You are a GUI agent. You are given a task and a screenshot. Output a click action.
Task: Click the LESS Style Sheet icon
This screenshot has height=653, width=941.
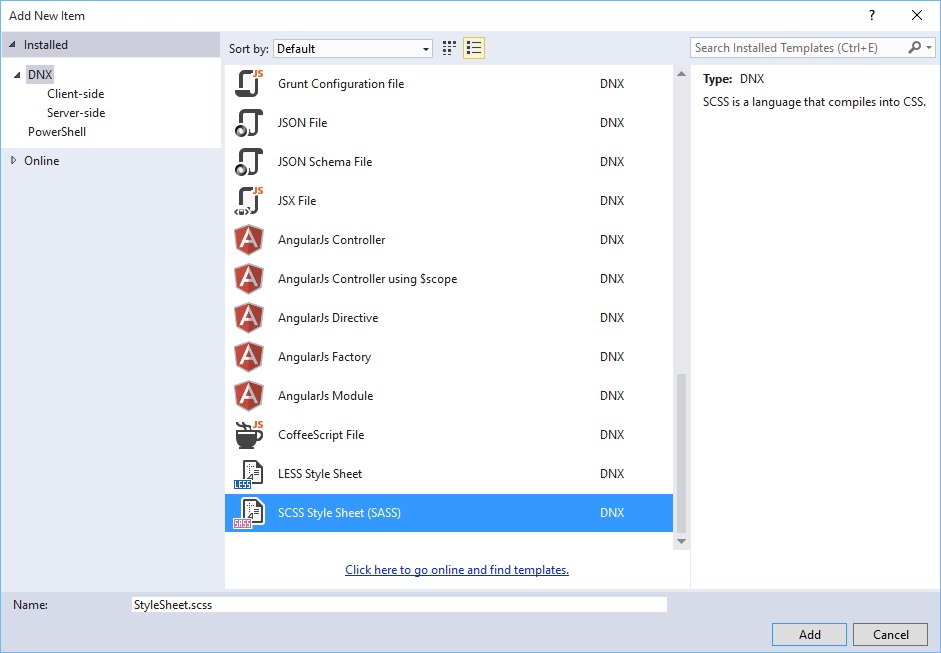[x=249, y=474]
